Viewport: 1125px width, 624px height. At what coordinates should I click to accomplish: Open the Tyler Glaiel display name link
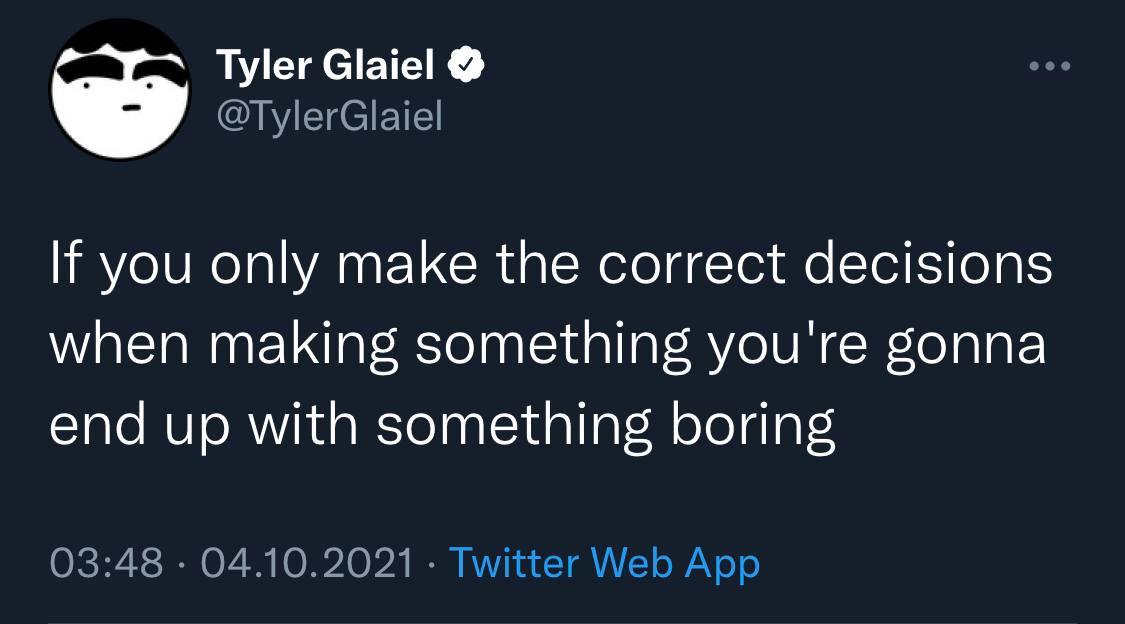(327, 68)
